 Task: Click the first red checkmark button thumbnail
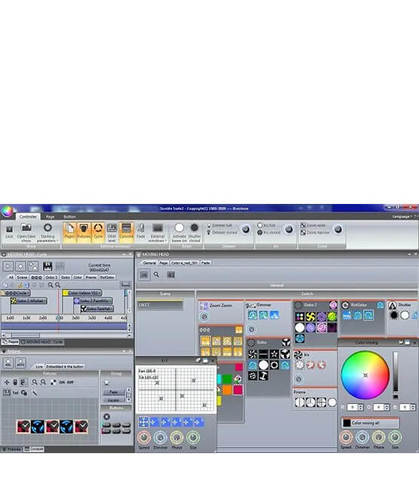pyautogui.click(x=23, y=426)
